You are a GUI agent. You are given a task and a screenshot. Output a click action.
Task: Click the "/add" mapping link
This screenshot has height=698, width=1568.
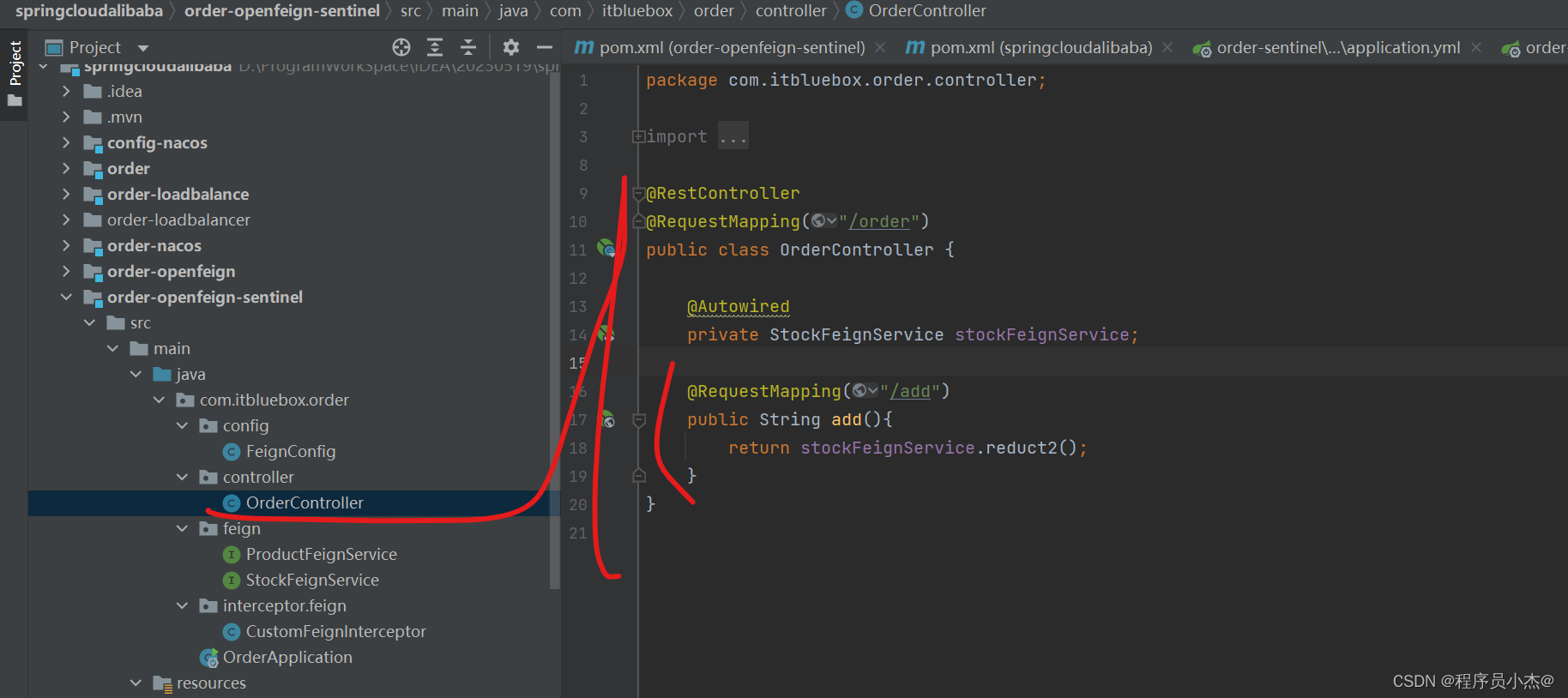910,391
